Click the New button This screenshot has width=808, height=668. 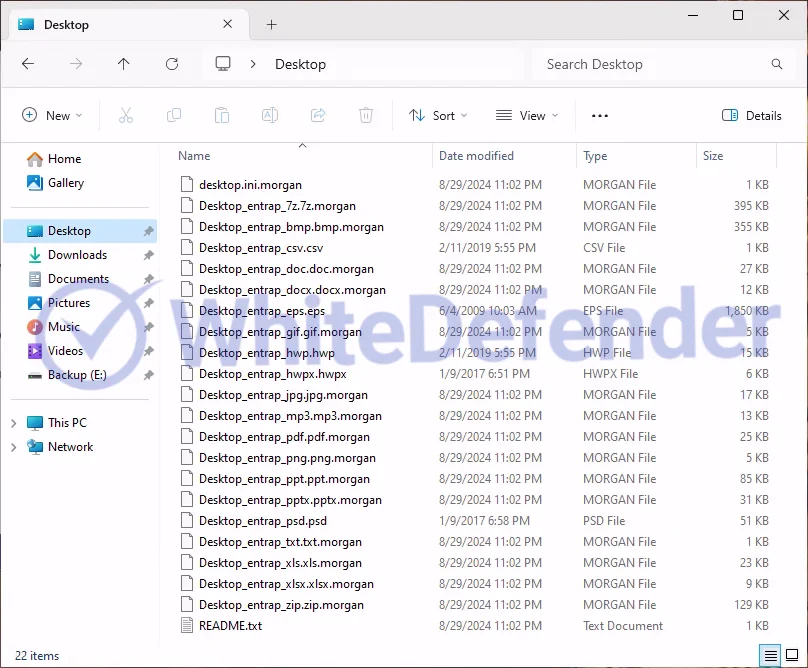coord(52,116)
